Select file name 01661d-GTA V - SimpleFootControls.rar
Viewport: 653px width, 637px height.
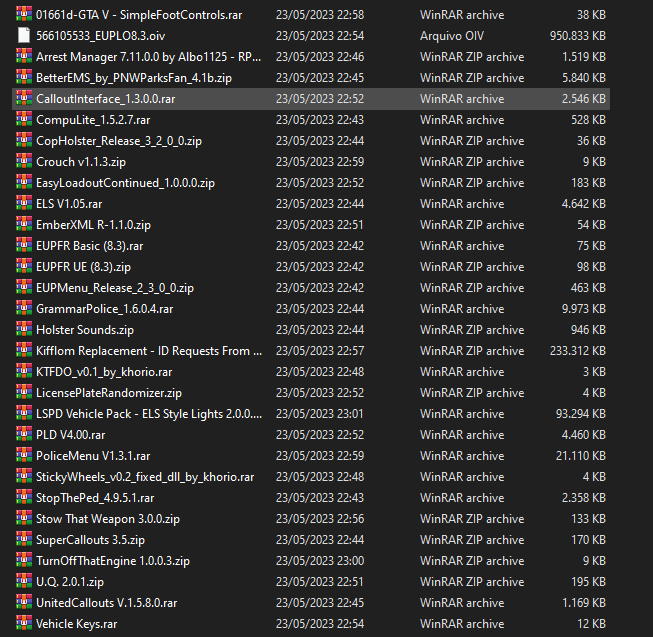[139, 15]
